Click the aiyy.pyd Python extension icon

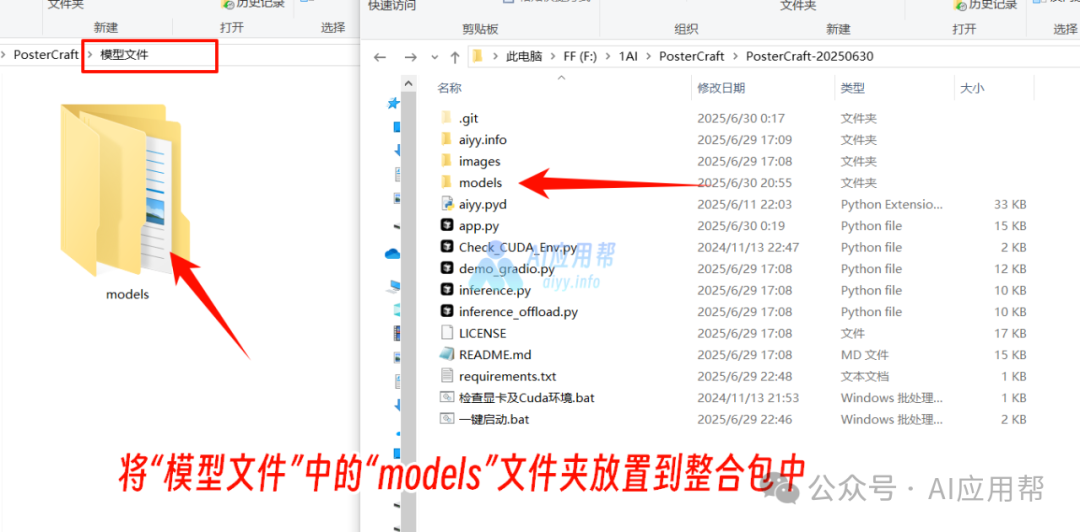447,204
